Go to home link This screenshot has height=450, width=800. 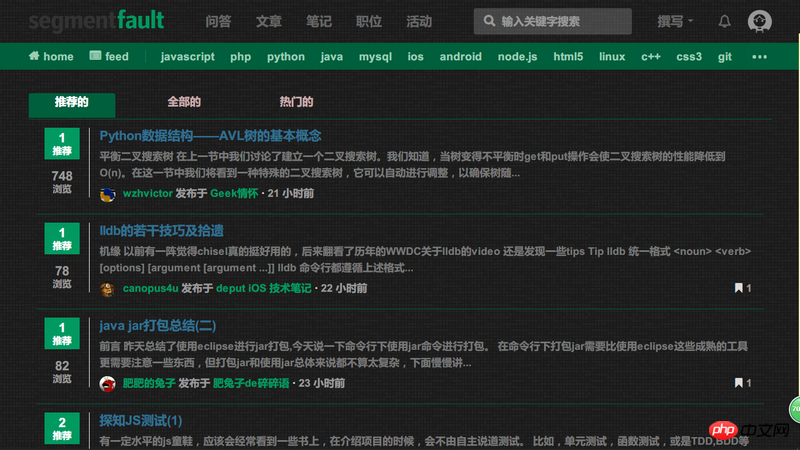tap(51, 56)
